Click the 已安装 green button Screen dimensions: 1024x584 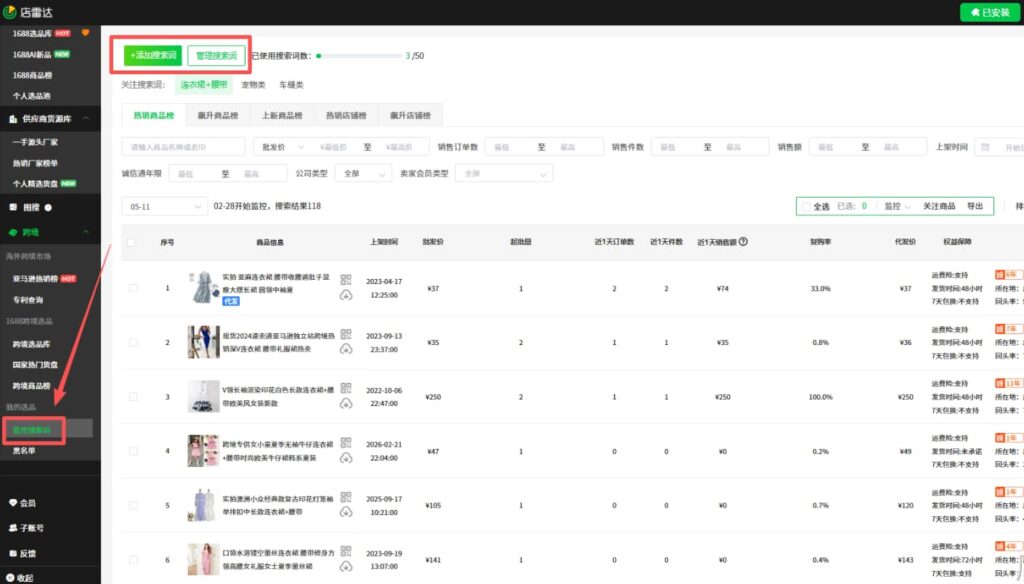[x=989, y=12]
